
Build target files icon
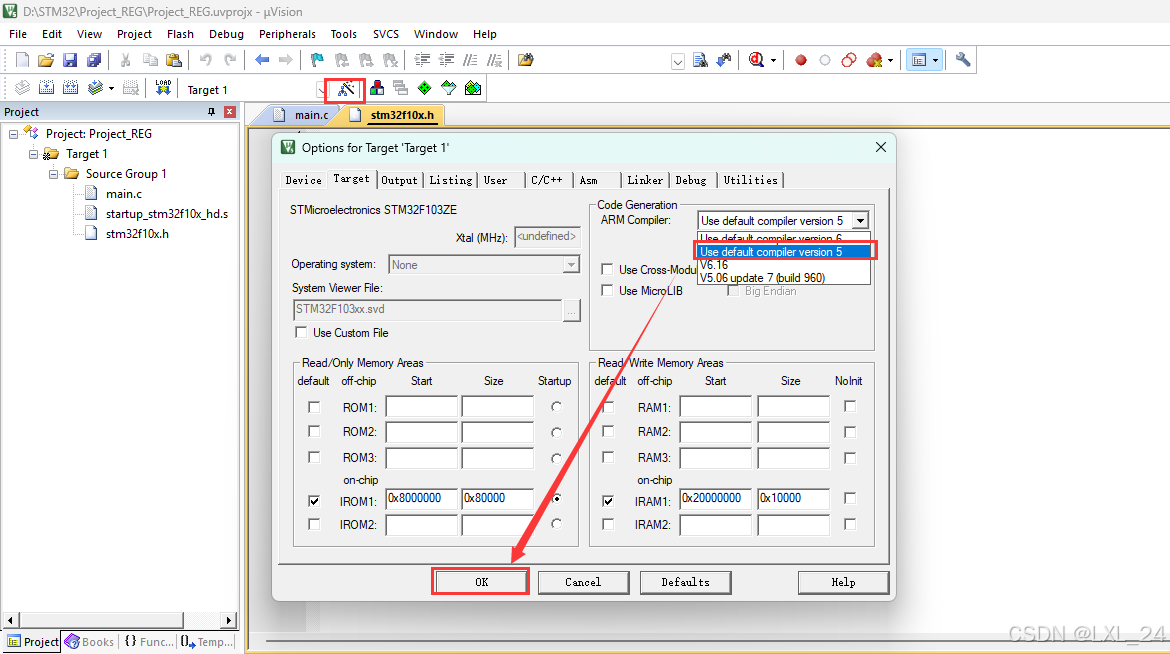46,88
